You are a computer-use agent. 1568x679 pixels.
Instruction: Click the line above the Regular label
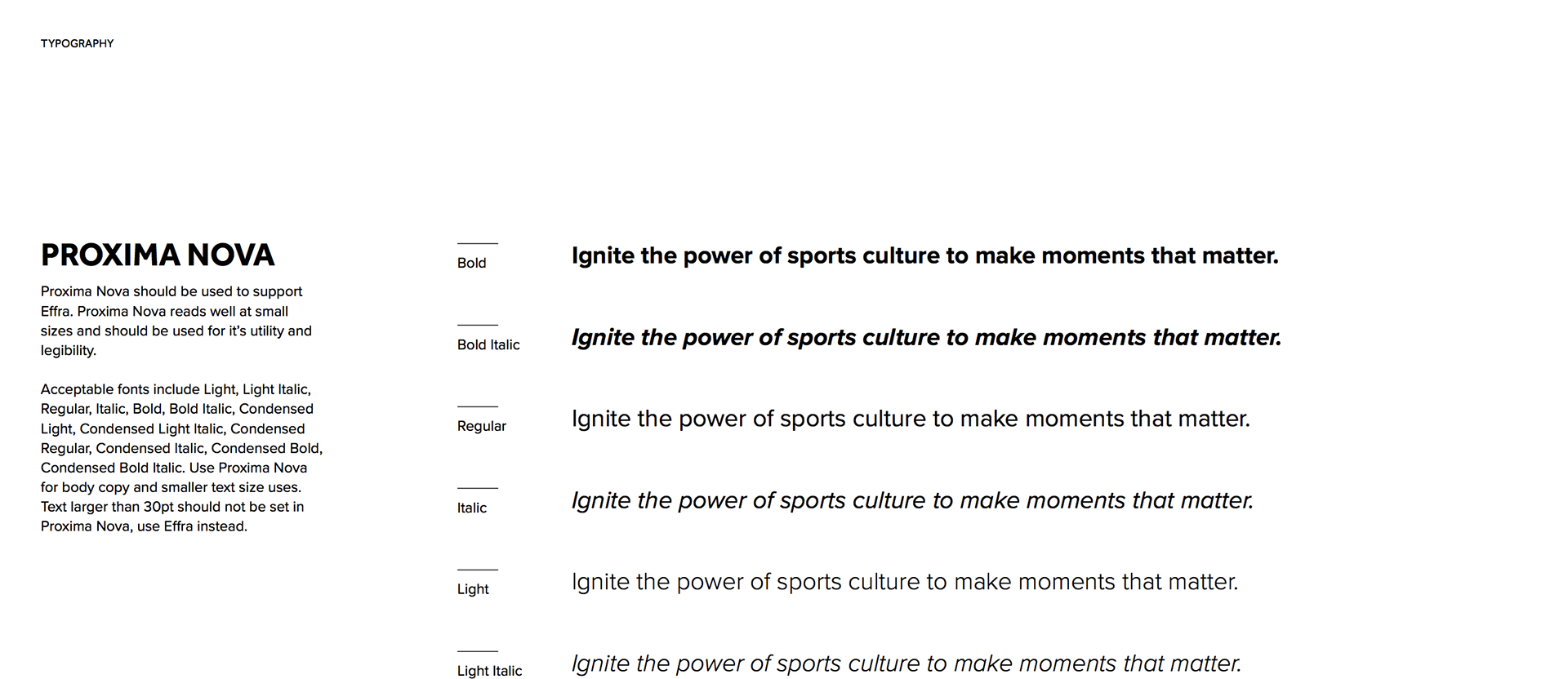point(477,406)
